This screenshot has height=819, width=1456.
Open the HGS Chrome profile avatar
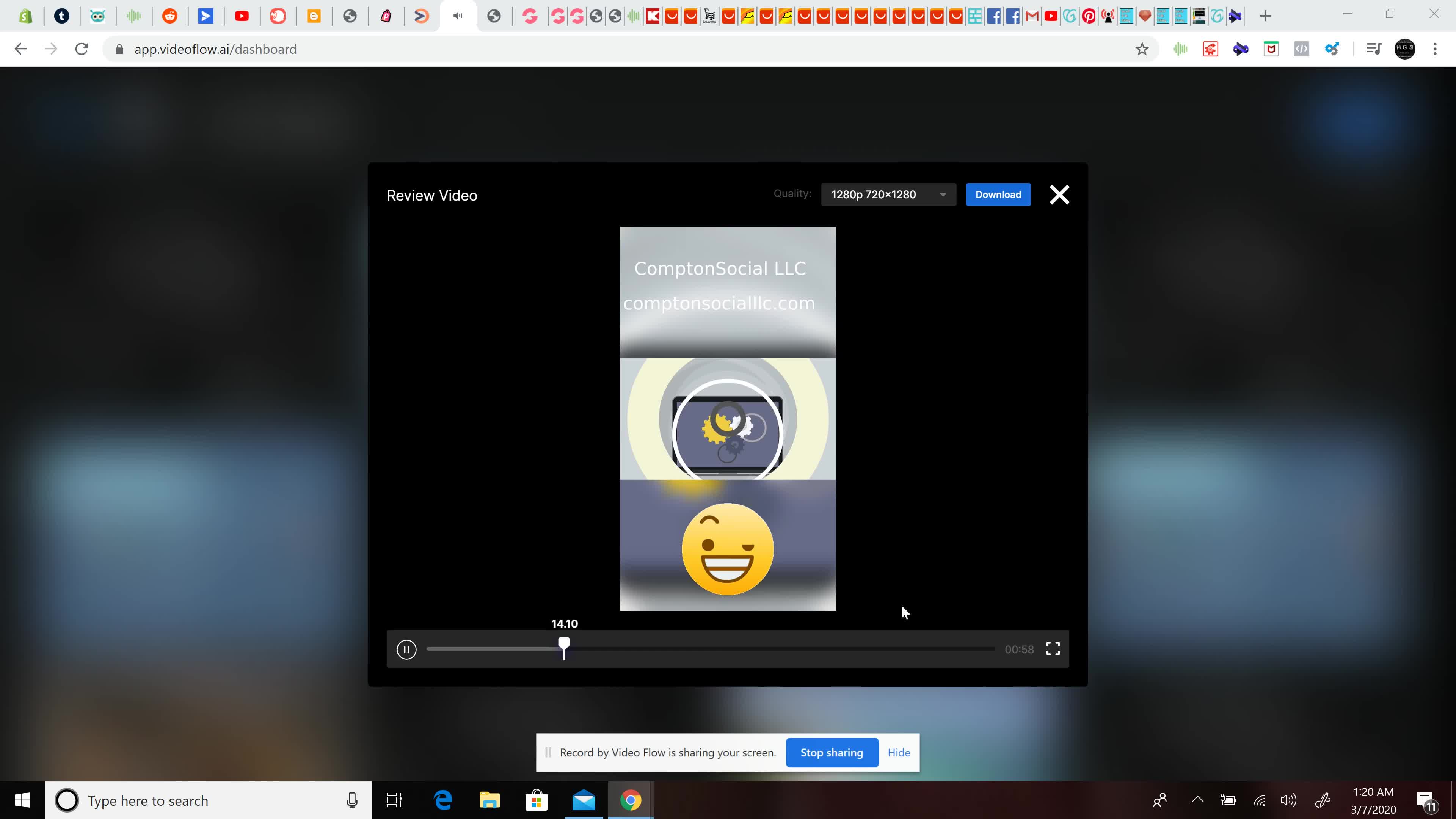tap(1404, 49)
